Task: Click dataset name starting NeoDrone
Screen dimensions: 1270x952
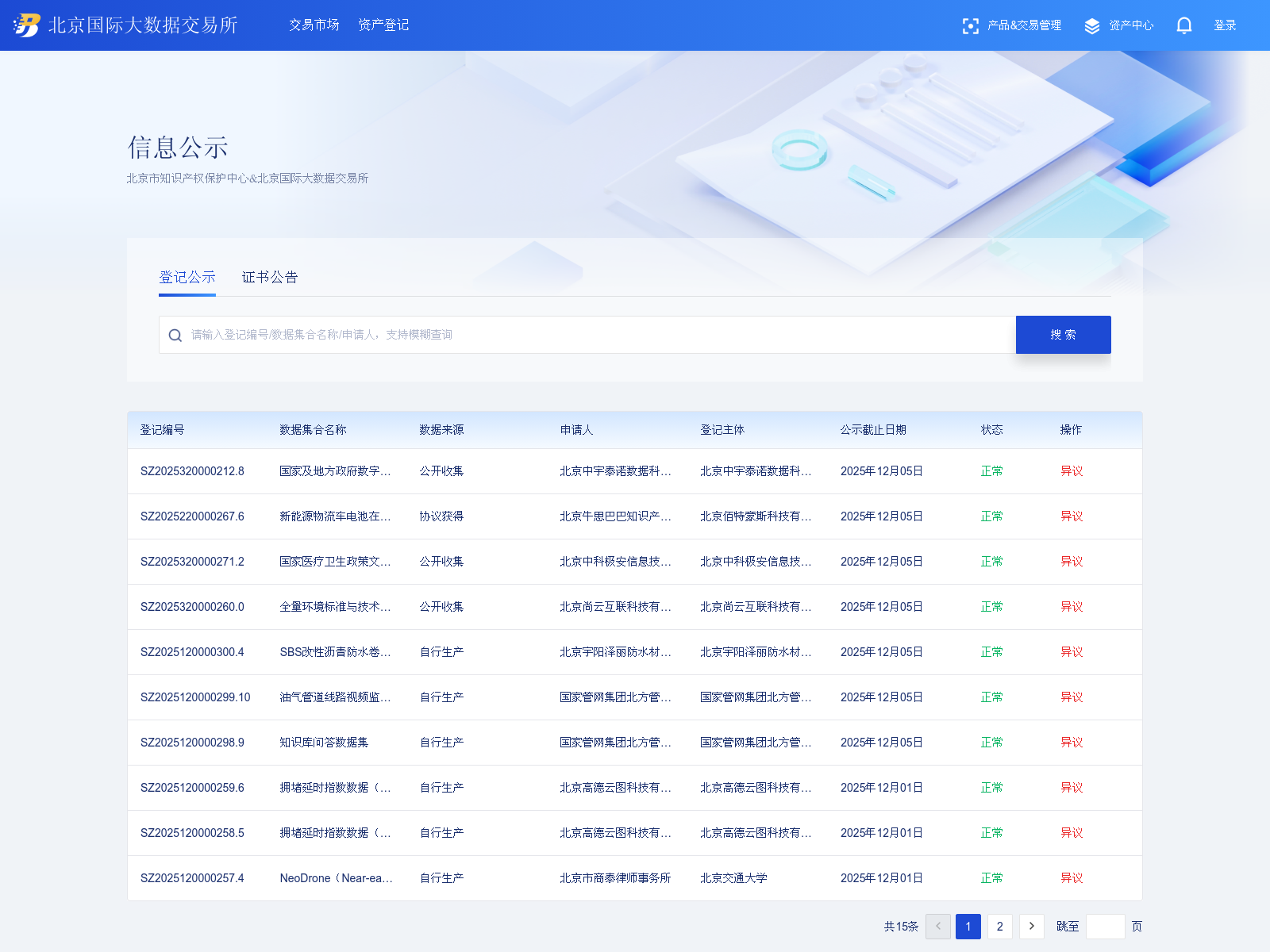Action: tap(336, 878)
